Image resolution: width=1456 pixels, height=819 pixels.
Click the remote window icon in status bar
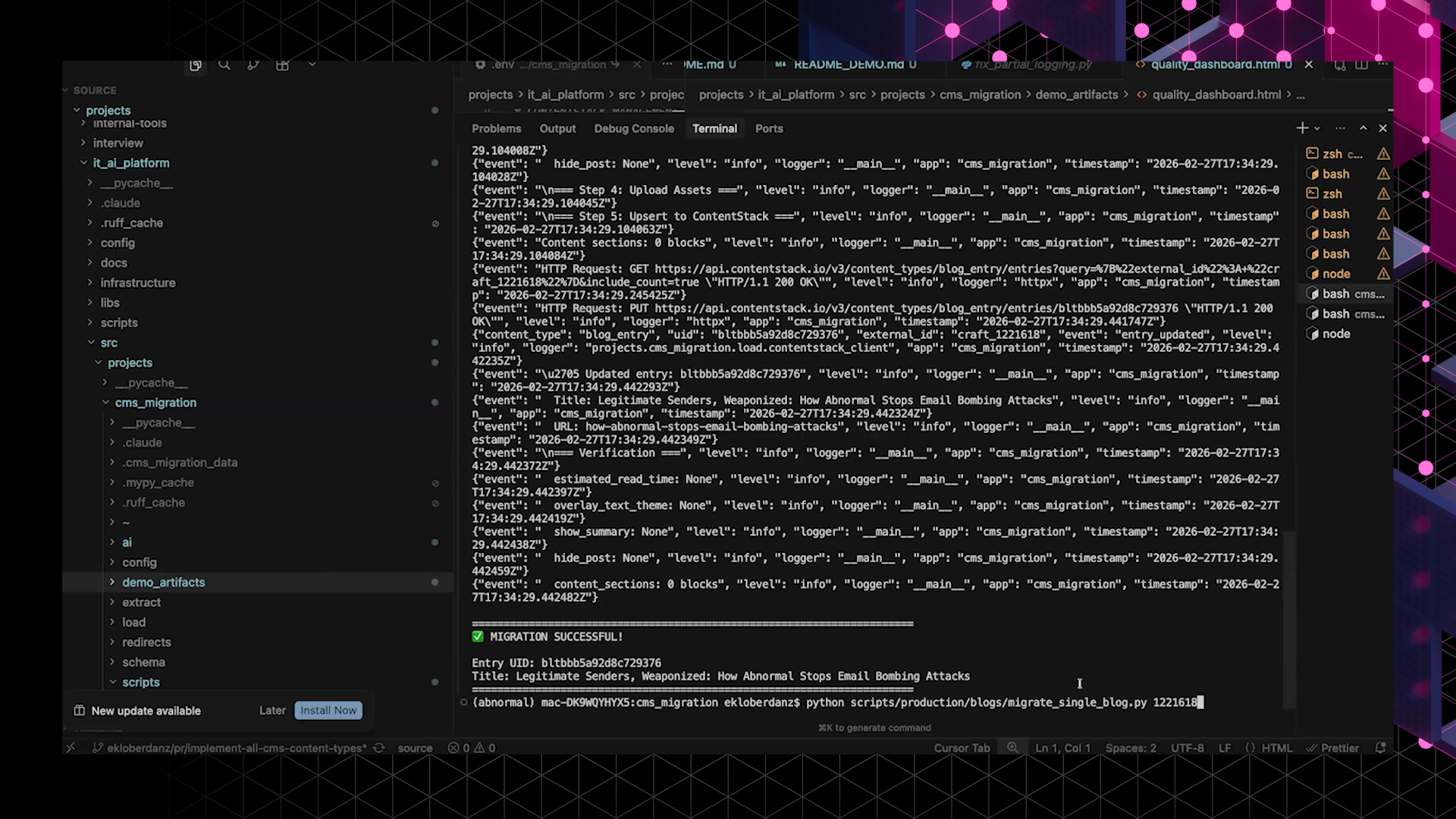pyautogui.click(x=71, y=748)
